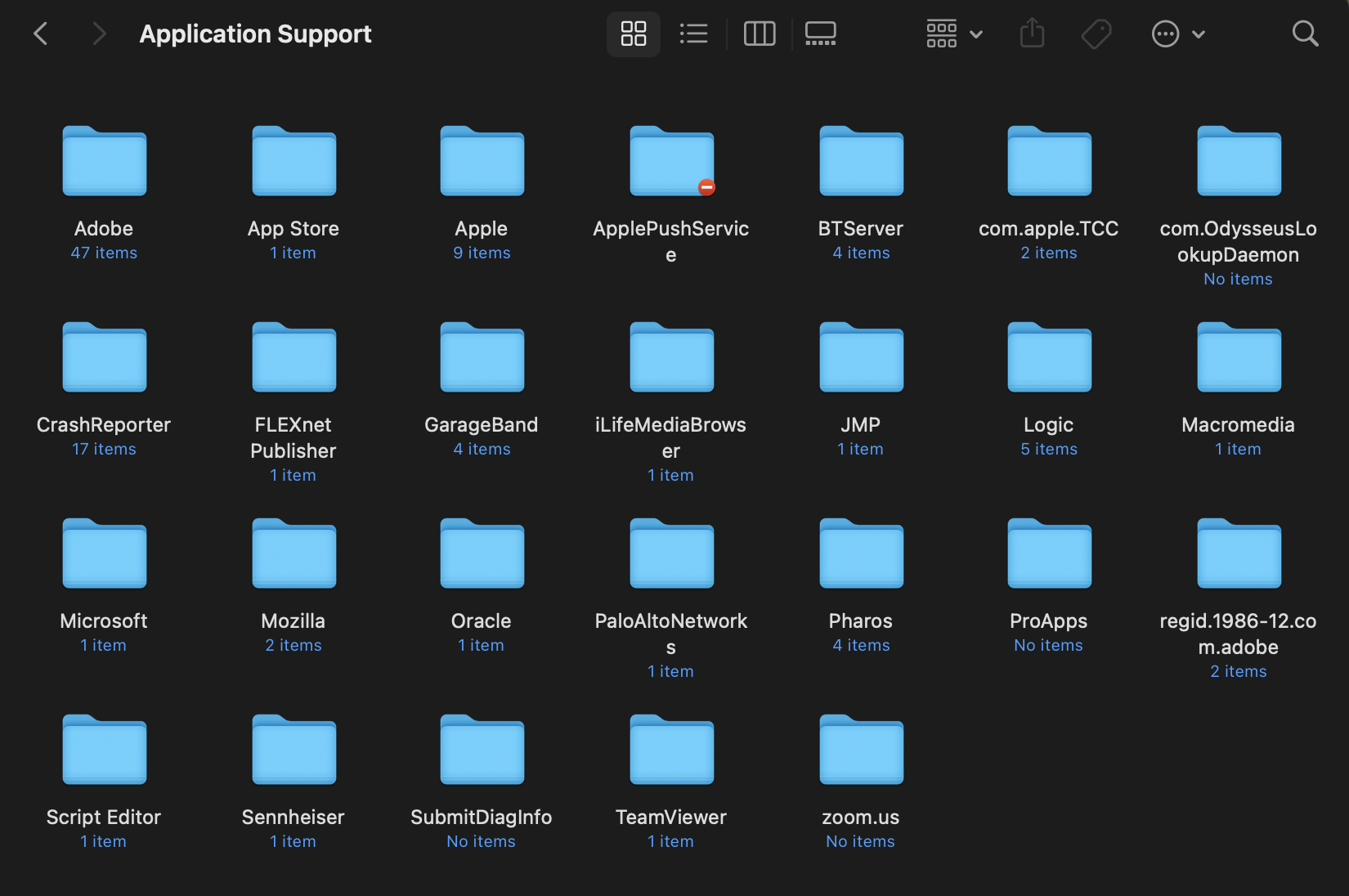Select the TeamViewer folder
The height and width of the screenshot is (896, 1349).
[x=672, y=749]
